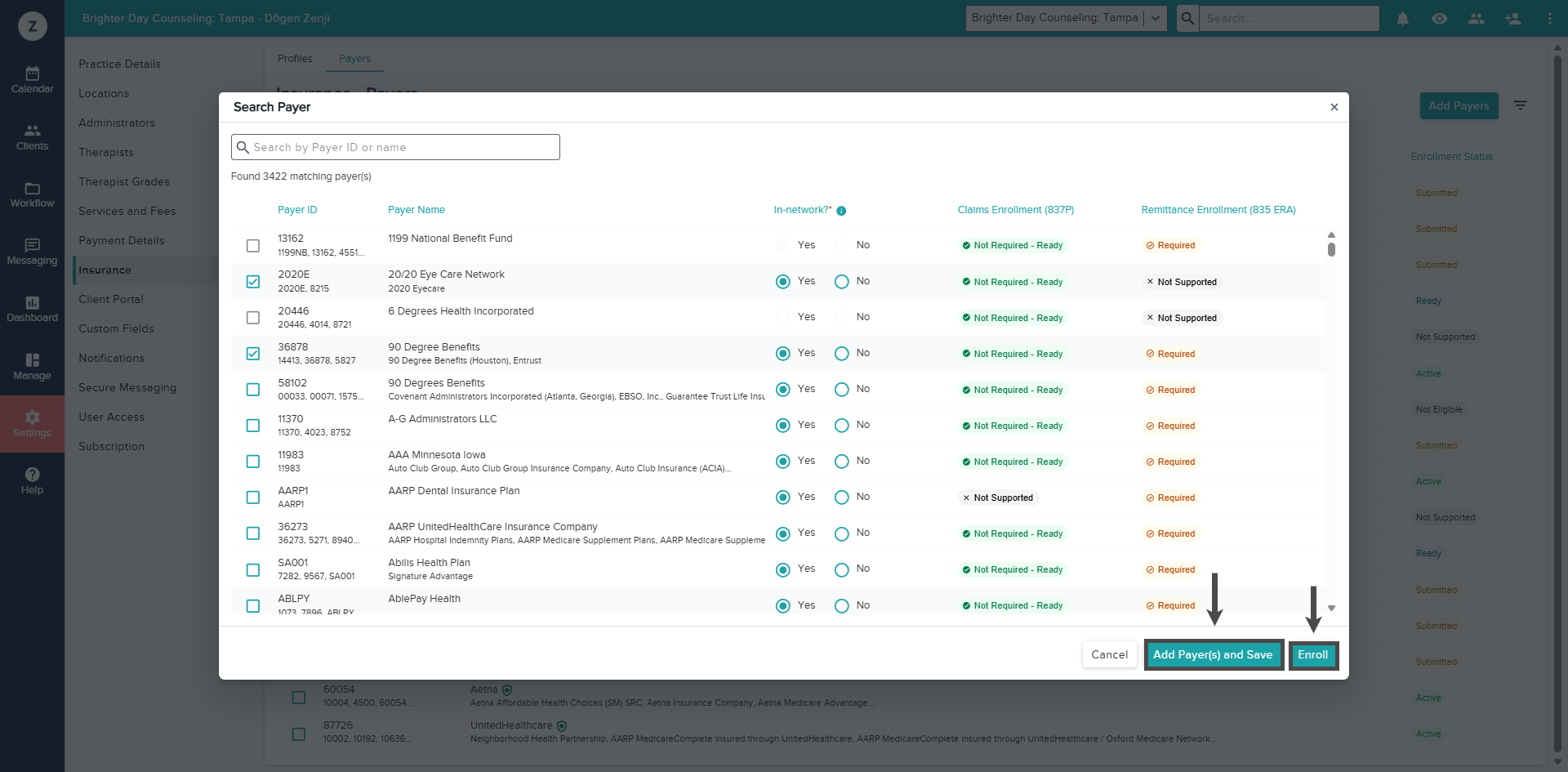
Task: Open Therapist Grades settings menu item
Action: [124, 181]
